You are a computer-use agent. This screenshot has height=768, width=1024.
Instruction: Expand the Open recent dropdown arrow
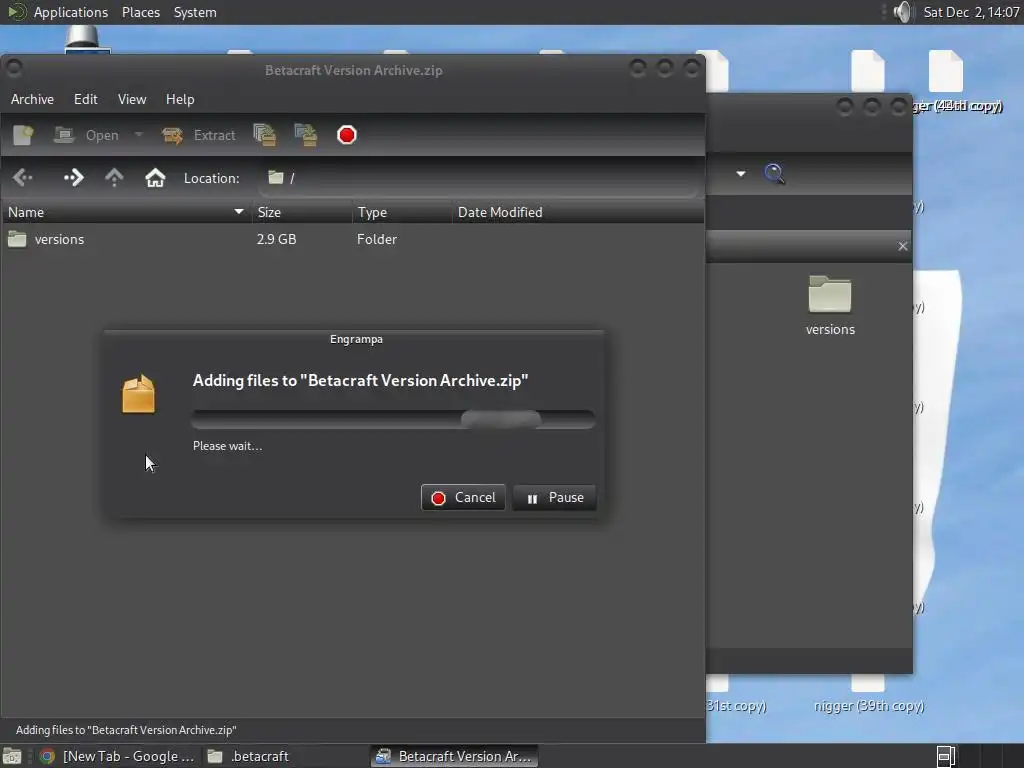(x=138, y=135)
